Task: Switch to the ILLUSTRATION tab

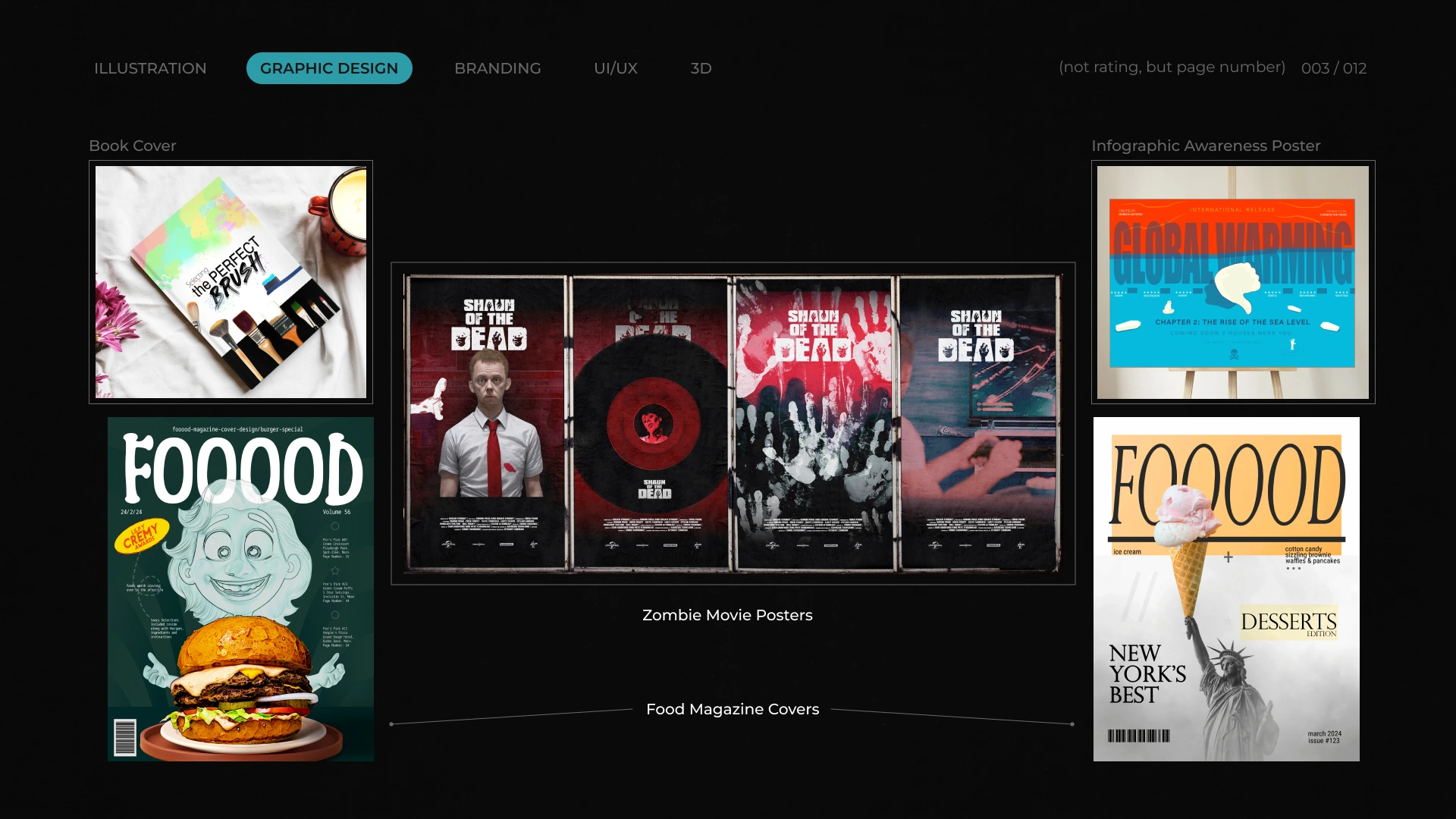Action: (150, 68)
